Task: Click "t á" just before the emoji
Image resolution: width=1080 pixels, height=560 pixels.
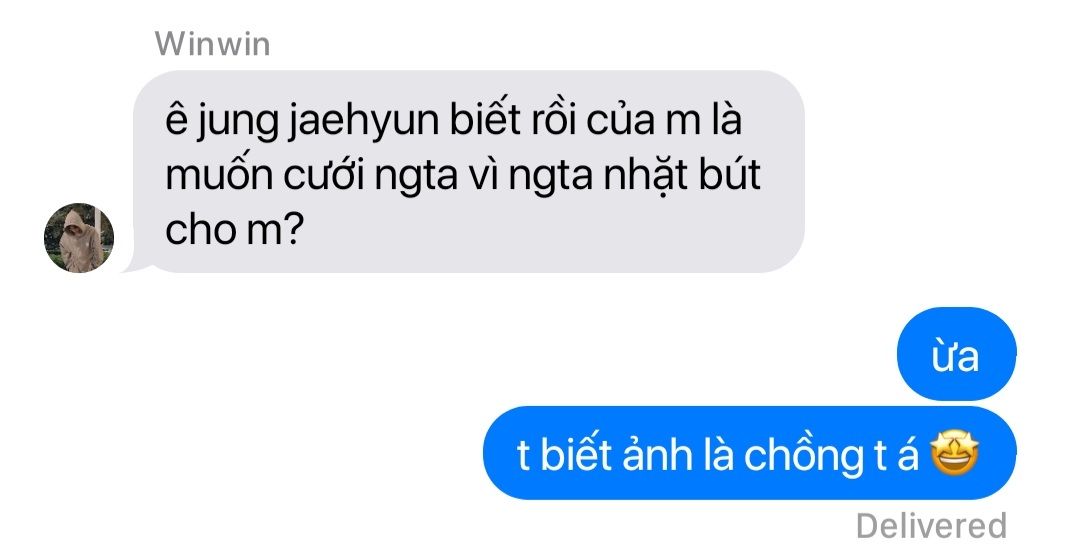Action: click(897, 454)
